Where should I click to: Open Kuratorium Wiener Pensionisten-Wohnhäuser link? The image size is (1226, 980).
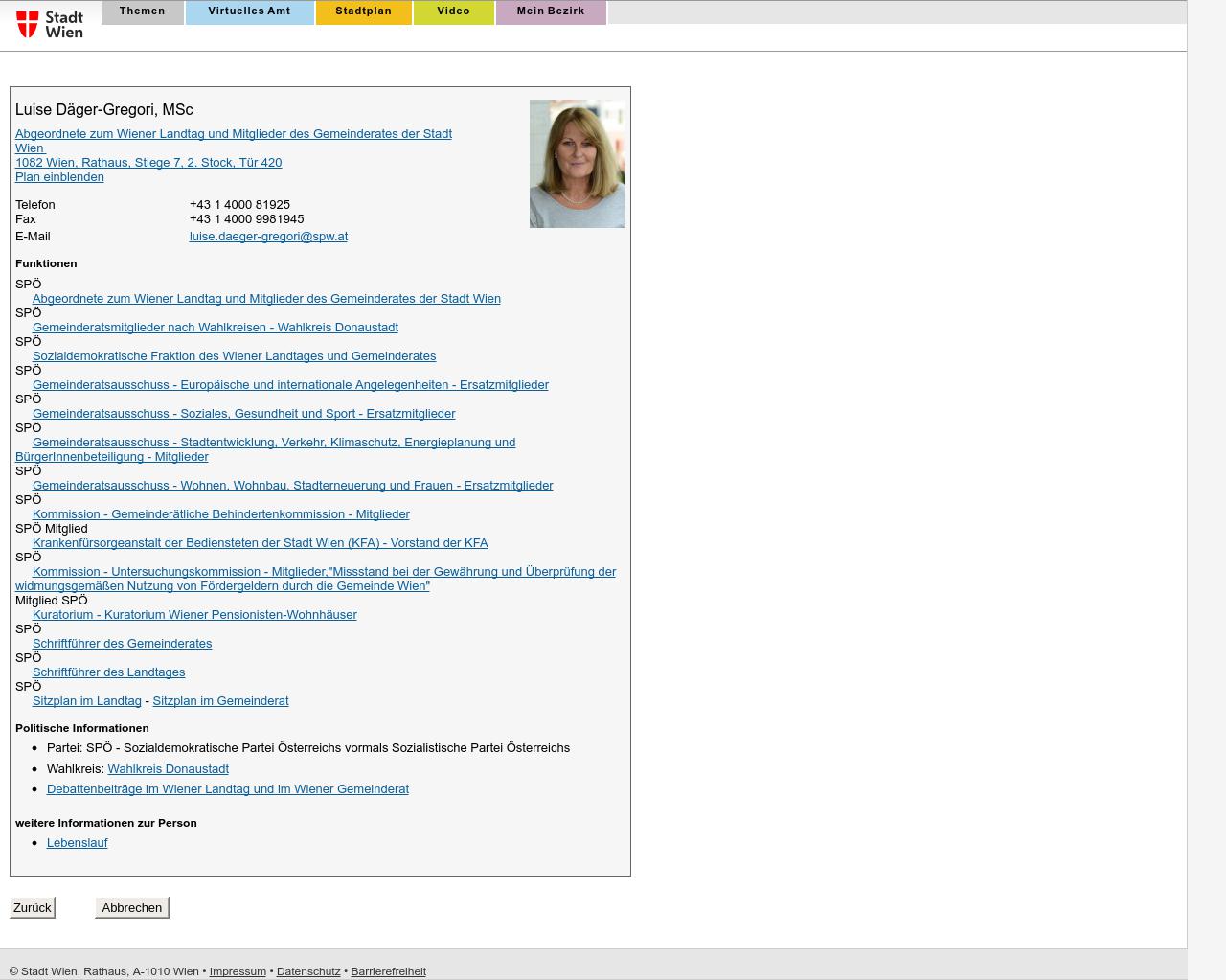click(194, 615)
